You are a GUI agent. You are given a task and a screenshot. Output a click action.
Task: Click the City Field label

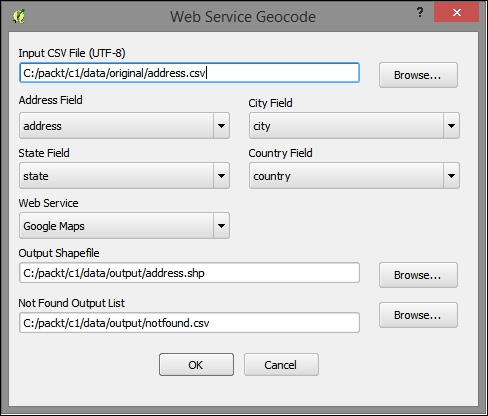coord(270,103)
